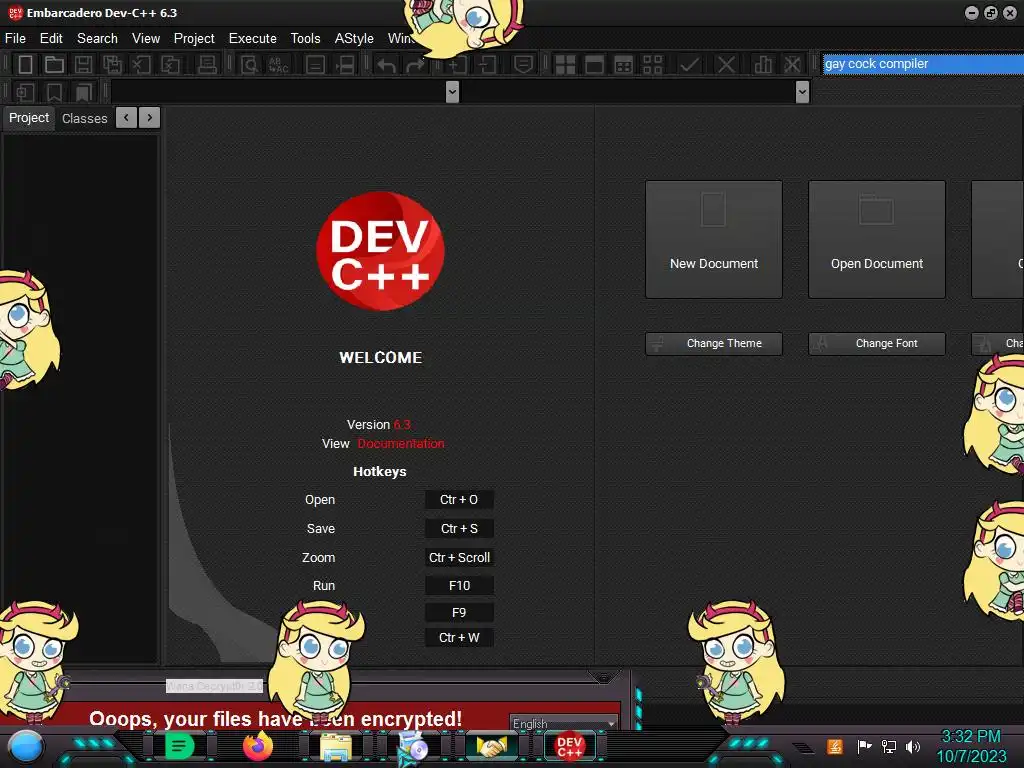Click the Close file toolbar icon
This screenshot has width=1024, height=768.
[141, 64]
